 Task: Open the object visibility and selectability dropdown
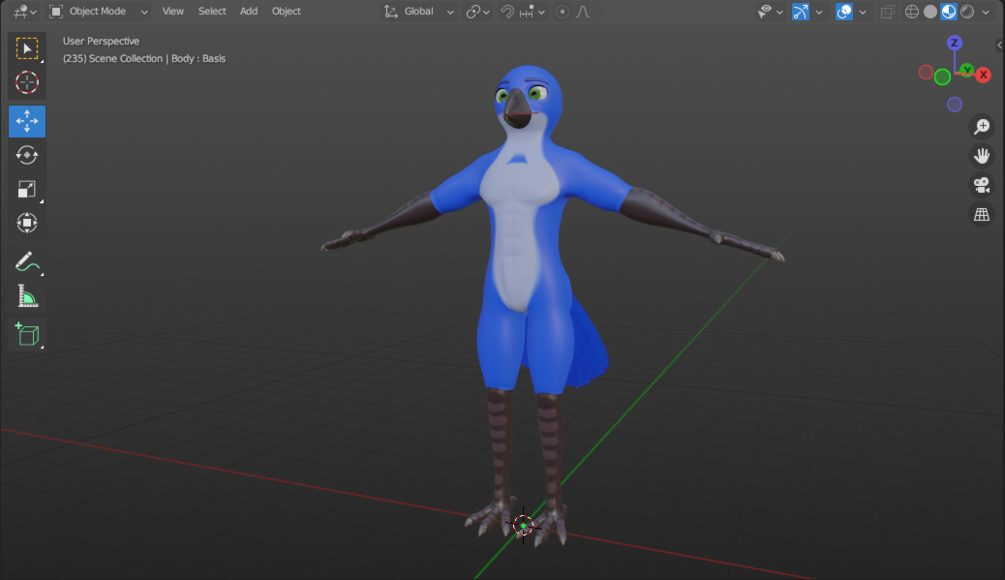(770, 12)
